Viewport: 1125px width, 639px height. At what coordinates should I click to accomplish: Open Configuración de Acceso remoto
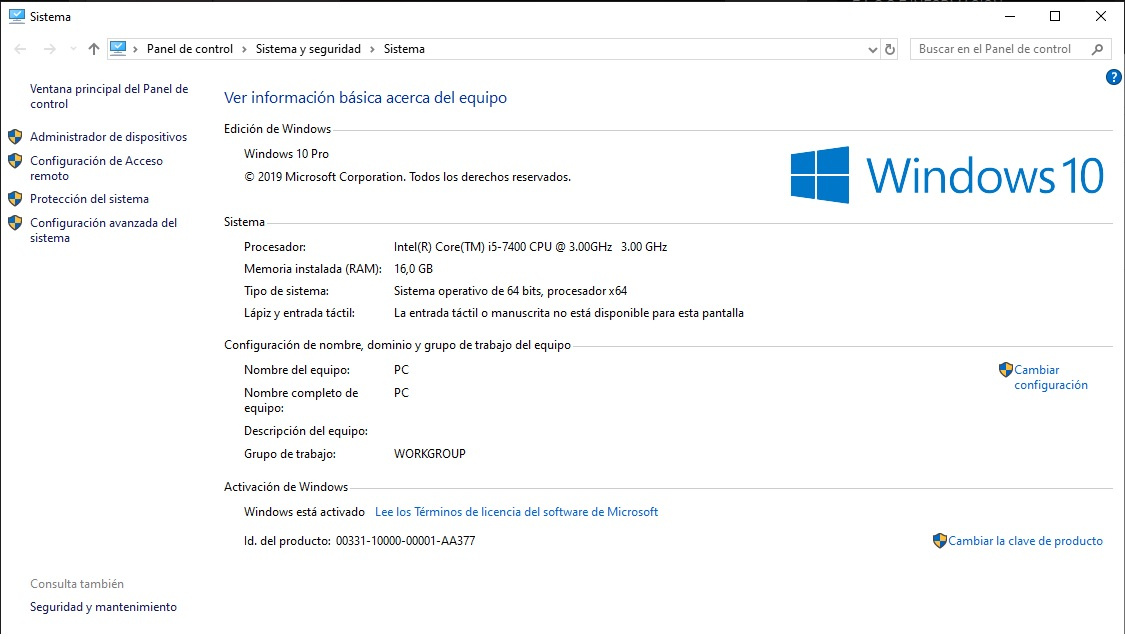tap(96, 169)
